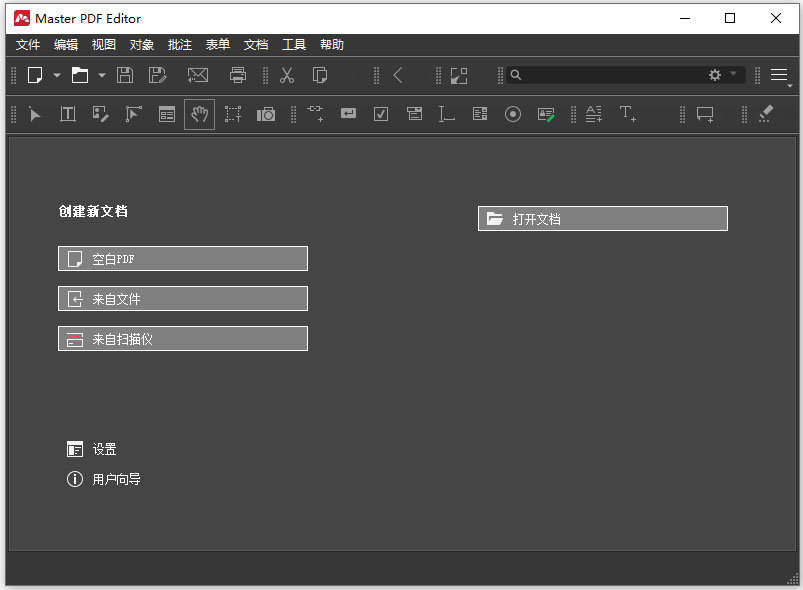Open the 批注 menu
803x590 pixels.
pyautogui.click(x=179, y=44)
